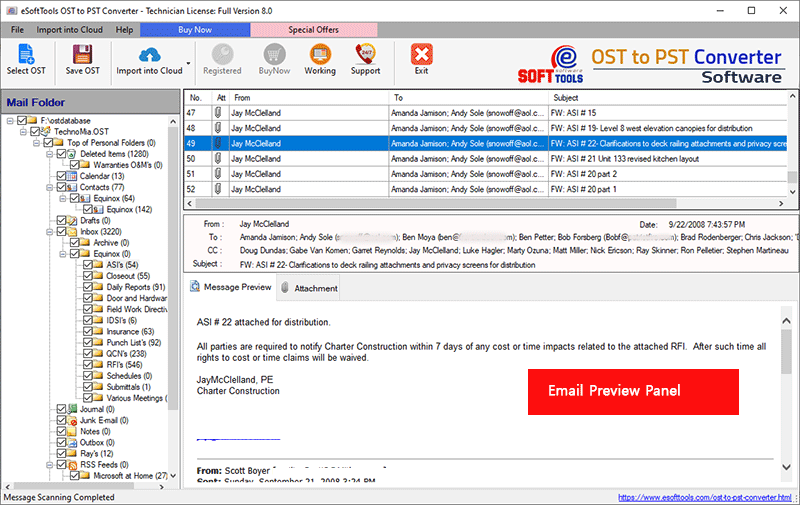Toggle the RFI's (546) checkbox

point(88,365)
